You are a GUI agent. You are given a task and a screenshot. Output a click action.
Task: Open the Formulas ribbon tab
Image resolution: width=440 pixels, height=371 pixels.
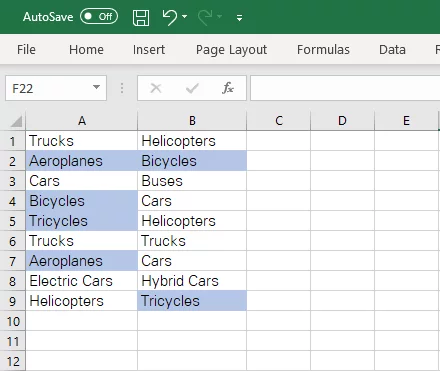point(323,50)
